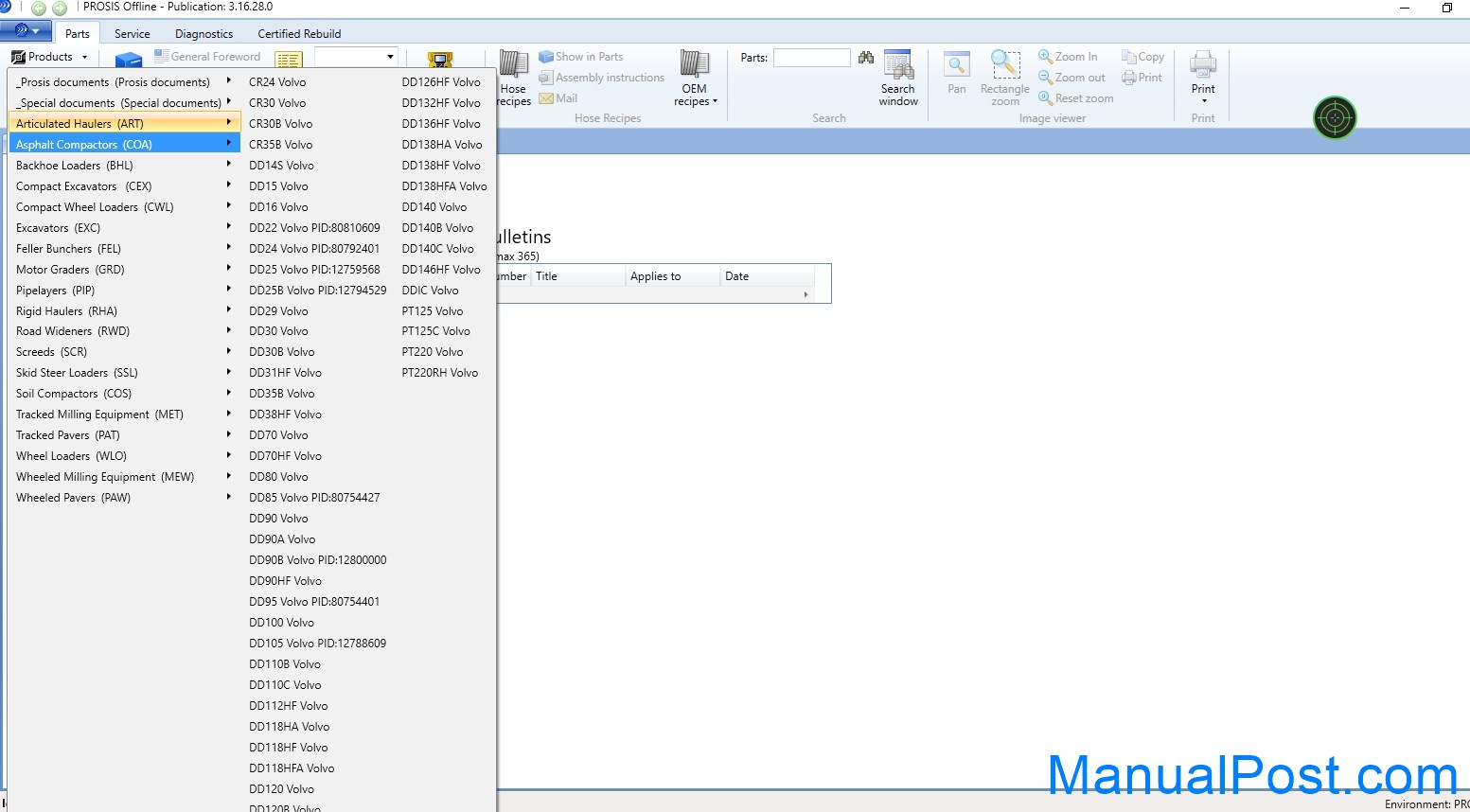Expand Wheel Loaders (WLO) submenu
Screen dimensions: 1470x812
124,456
